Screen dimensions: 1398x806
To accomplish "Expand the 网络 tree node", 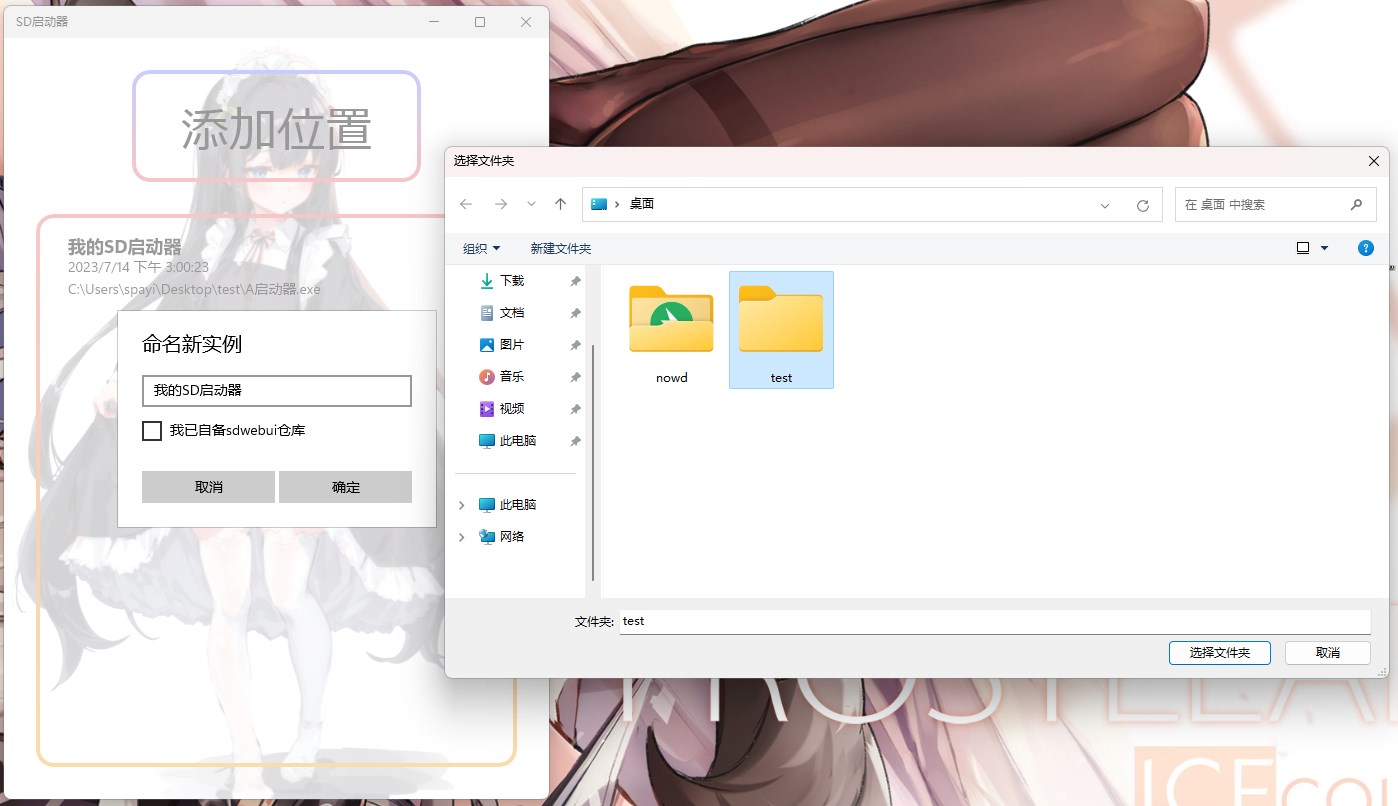I will coord(461,538).
